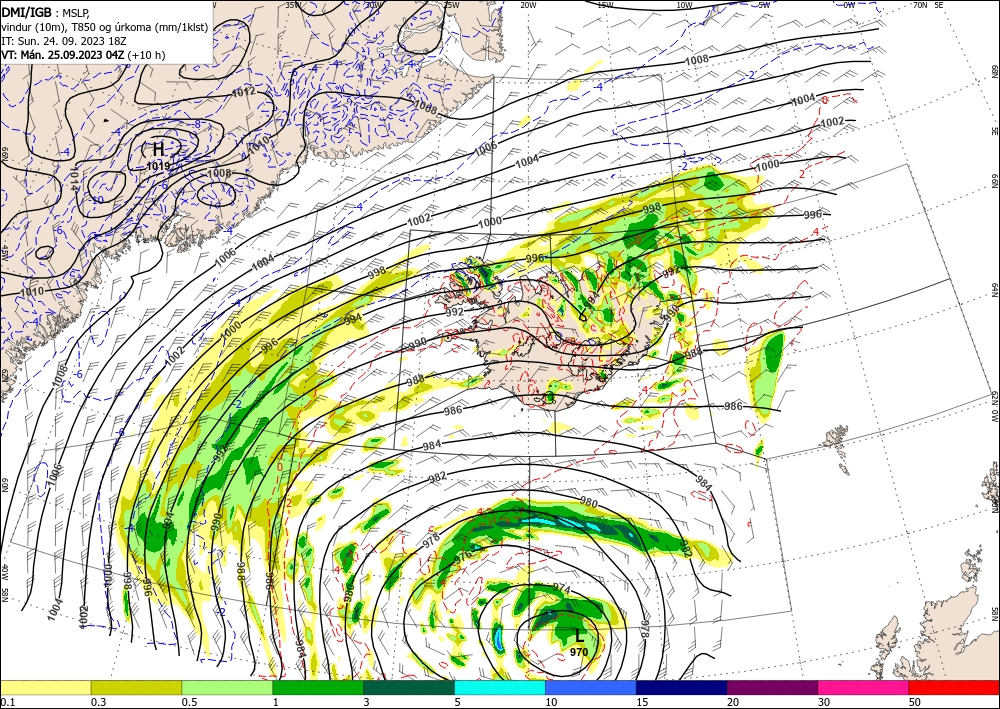
Task: Pick the bright blue 10–15 legend swatch
Action: tap(591, 687)
